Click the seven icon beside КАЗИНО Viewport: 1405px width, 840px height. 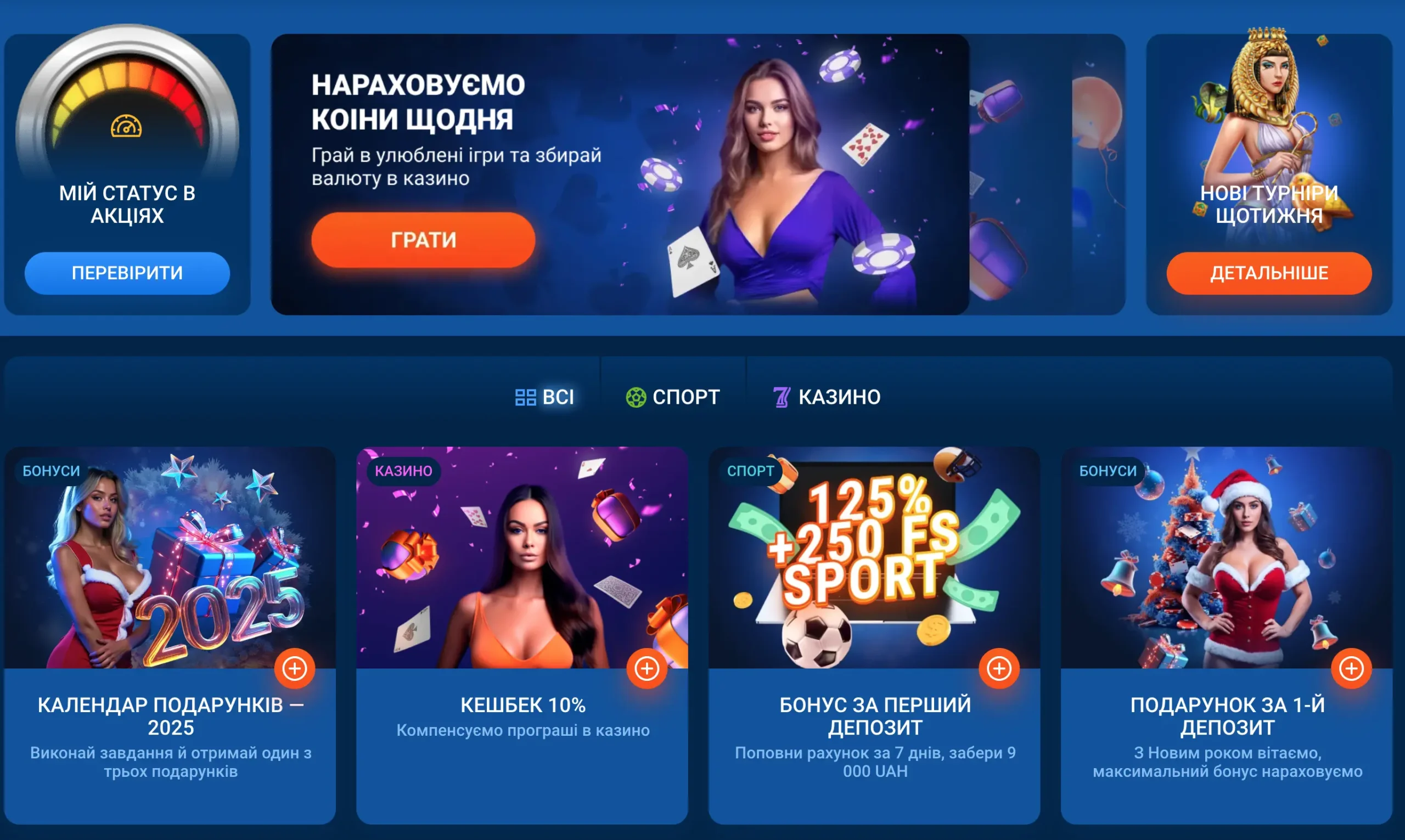(782, 397)
